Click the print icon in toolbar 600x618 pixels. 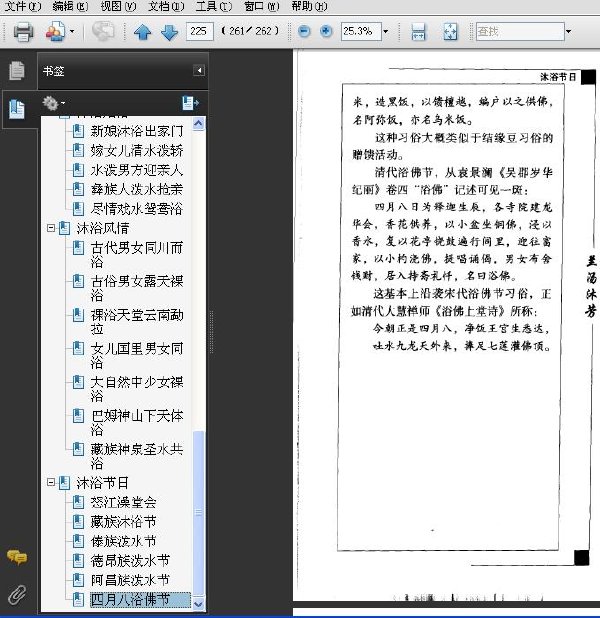coord(23,32)
